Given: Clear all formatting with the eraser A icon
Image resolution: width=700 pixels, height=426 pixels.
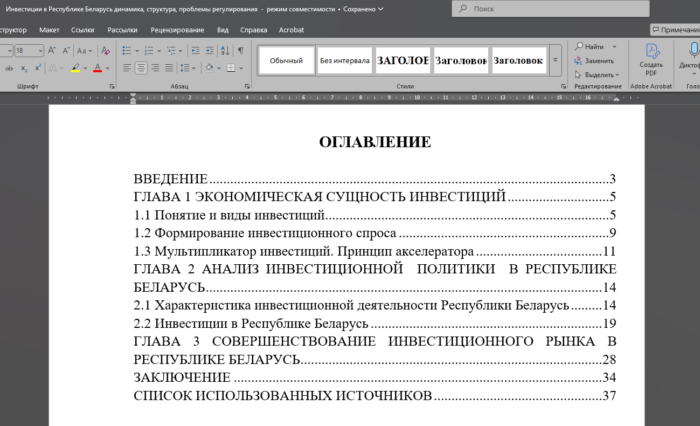Looking at the screenshot, I should 105,50.
